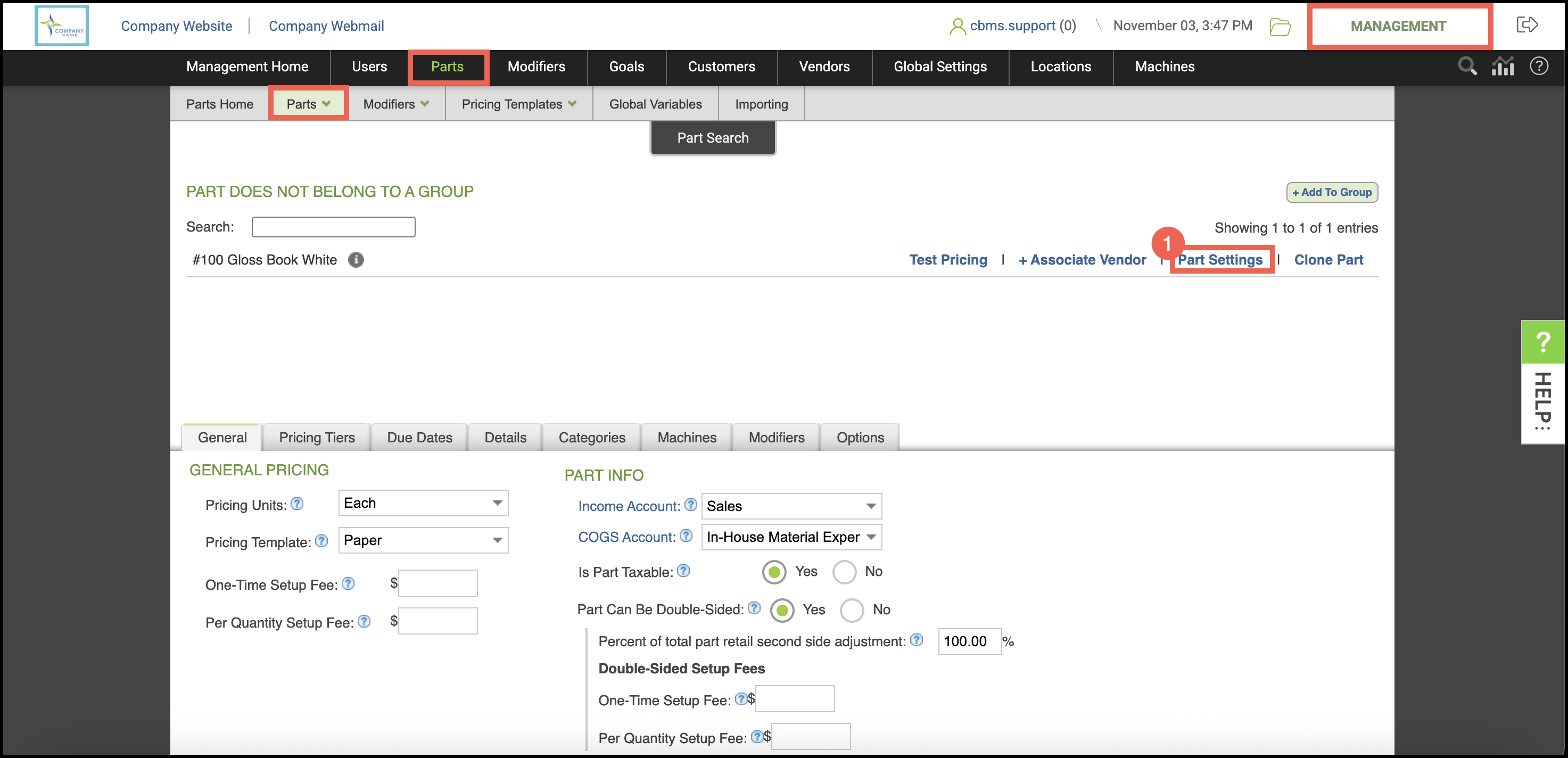
Task: Click the circled question mark help icon
Action: 1539,66
